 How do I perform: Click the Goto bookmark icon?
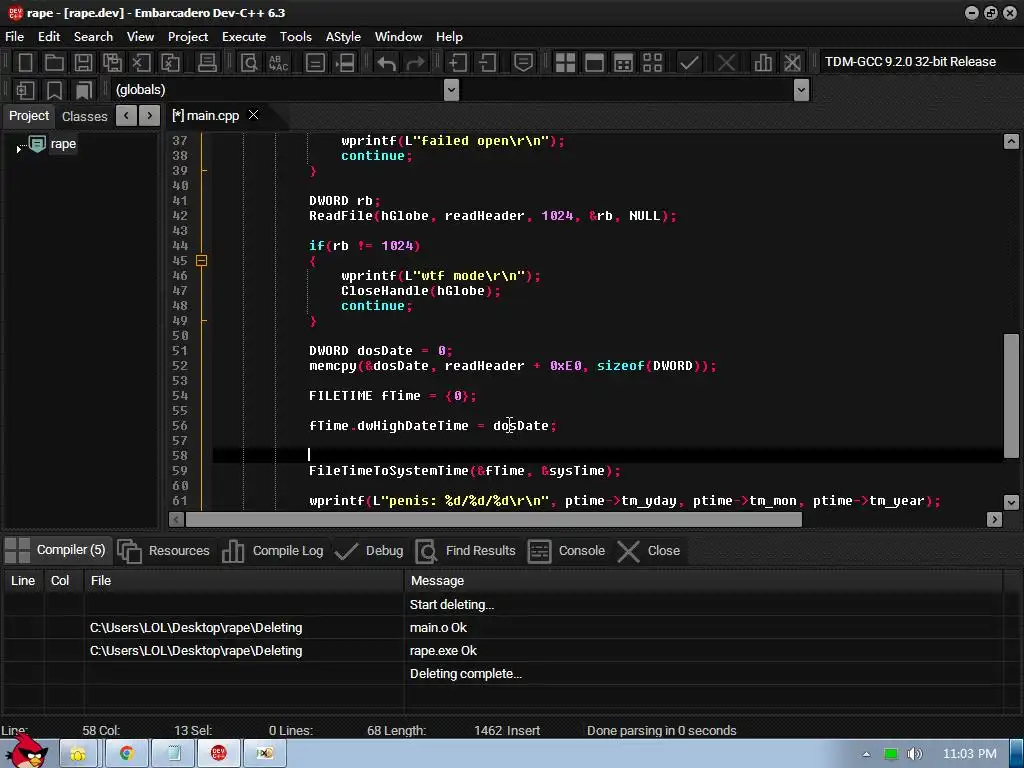point(84,90)
